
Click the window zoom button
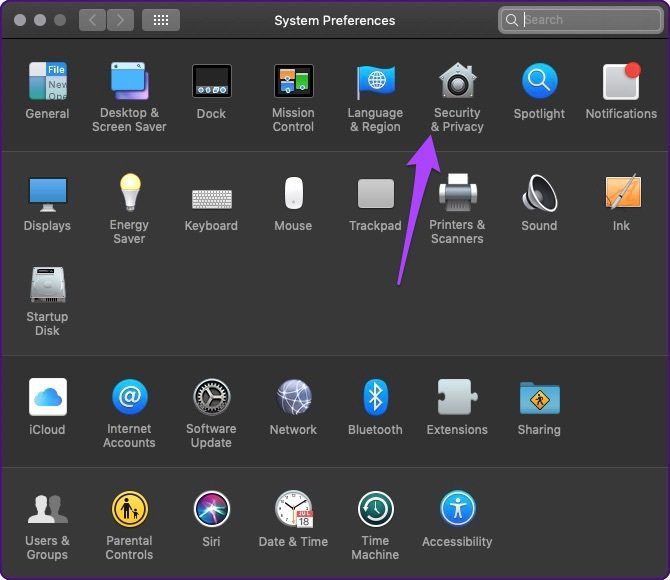(x=60, y=20)
